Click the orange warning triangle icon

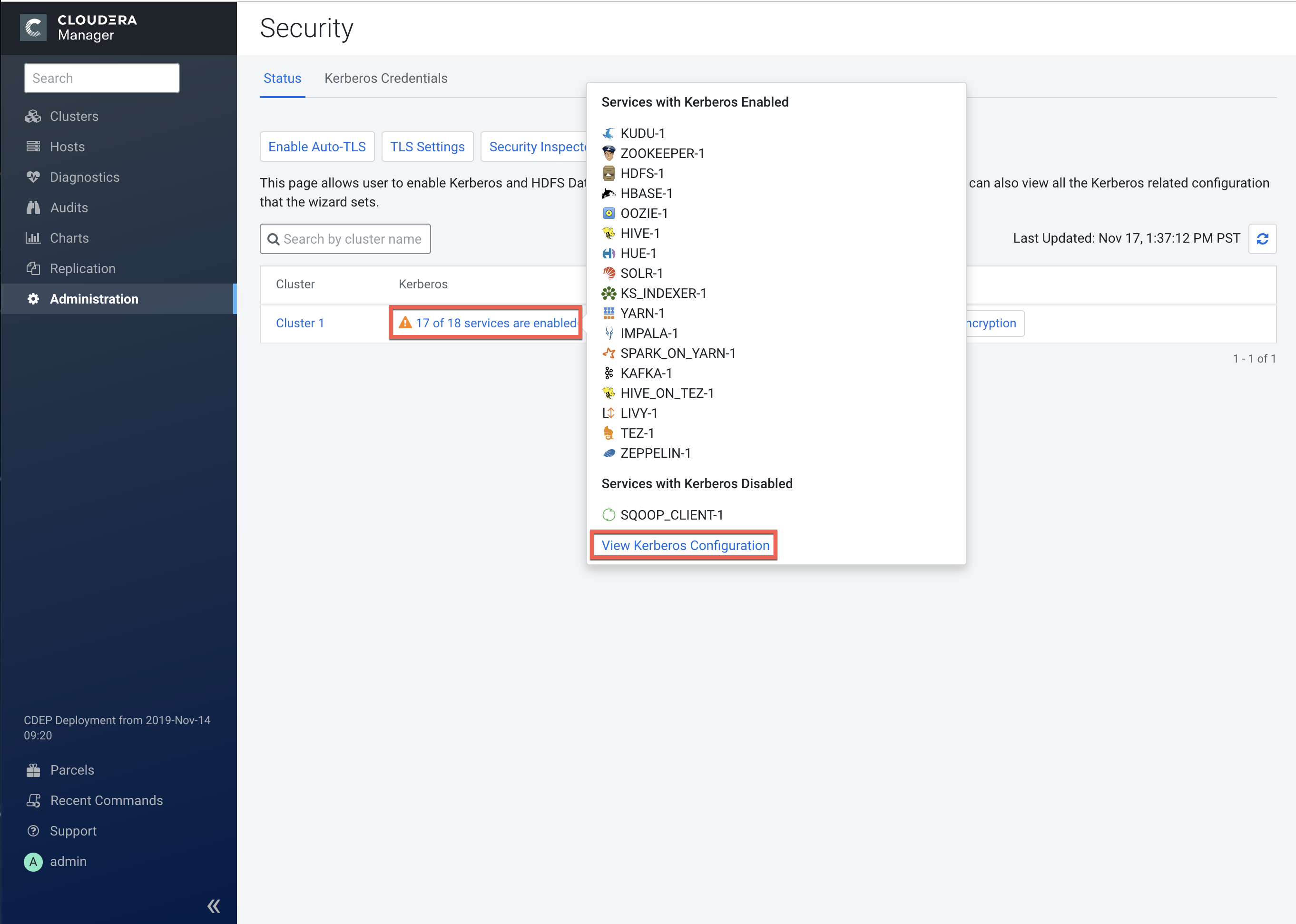(x=405, y=323)
